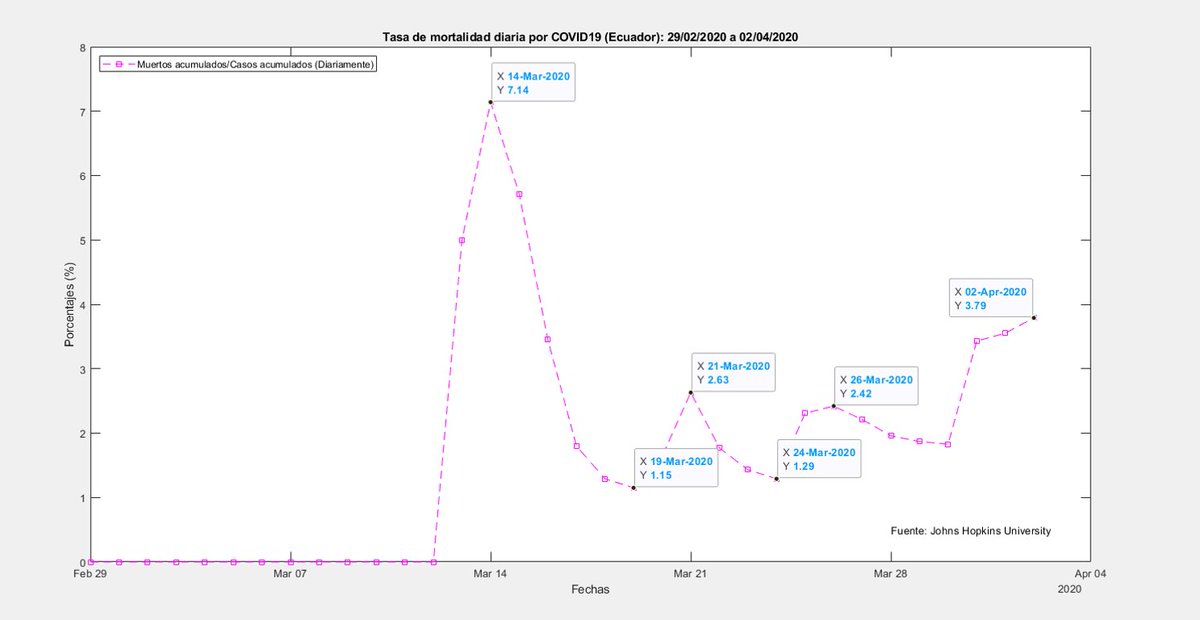This screenshot has height=620, width=1200.
Task: Click the 14-Mar-2020 data tip showing 7.14
Action: click(x=535, y=82)
